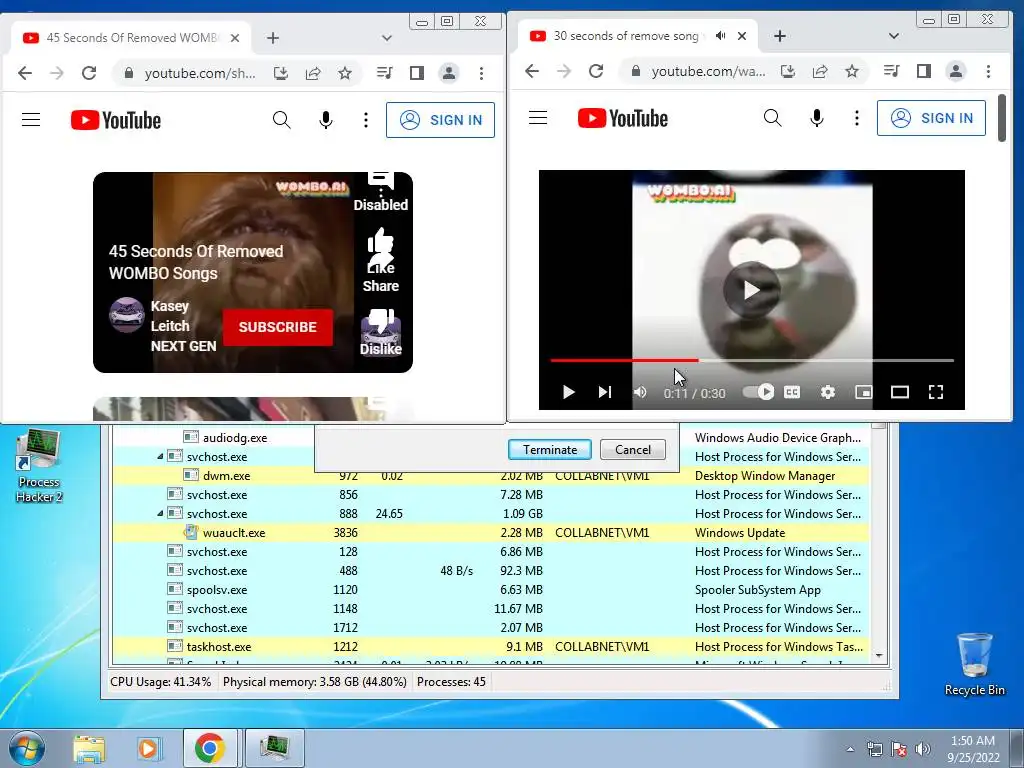Click the down arrow of the process list scrollbar
This screenshot has width=1024, height=768.
879,656
